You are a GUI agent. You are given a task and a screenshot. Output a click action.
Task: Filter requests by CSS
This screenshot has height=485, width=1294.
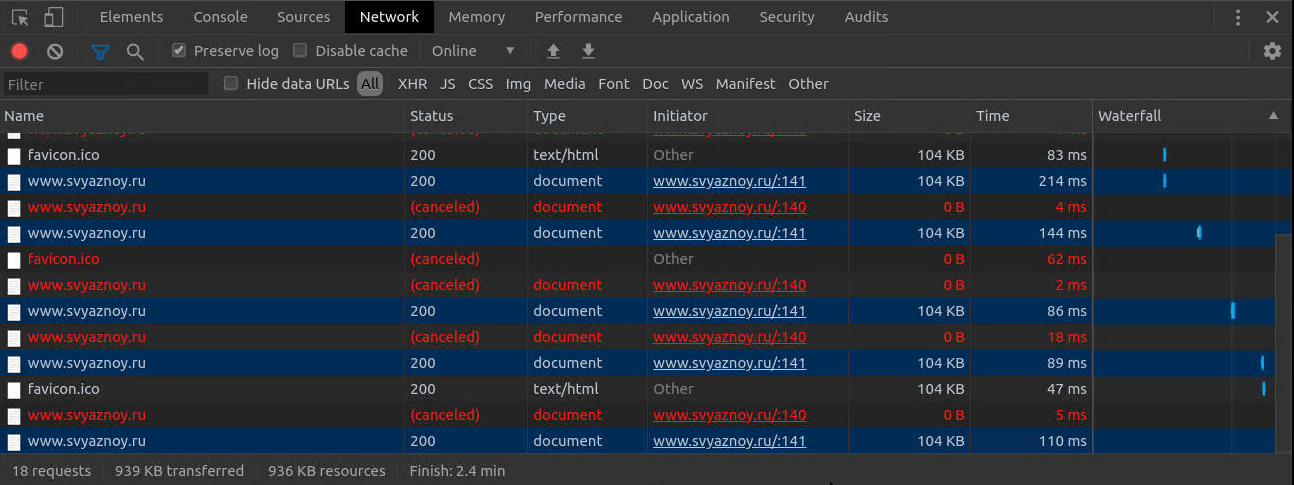tap(481, 84)
